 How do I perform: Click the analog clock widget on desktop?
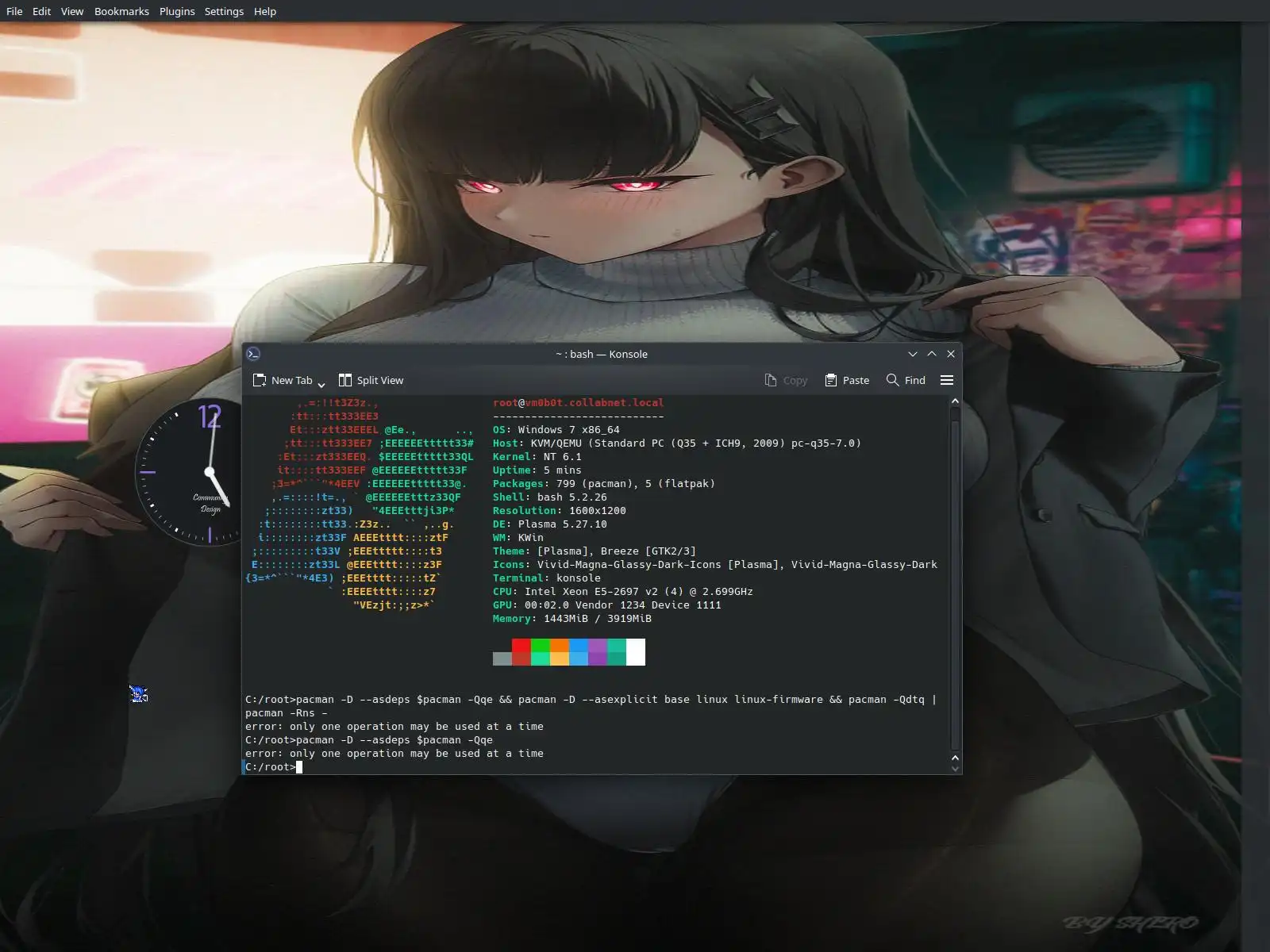189,474
